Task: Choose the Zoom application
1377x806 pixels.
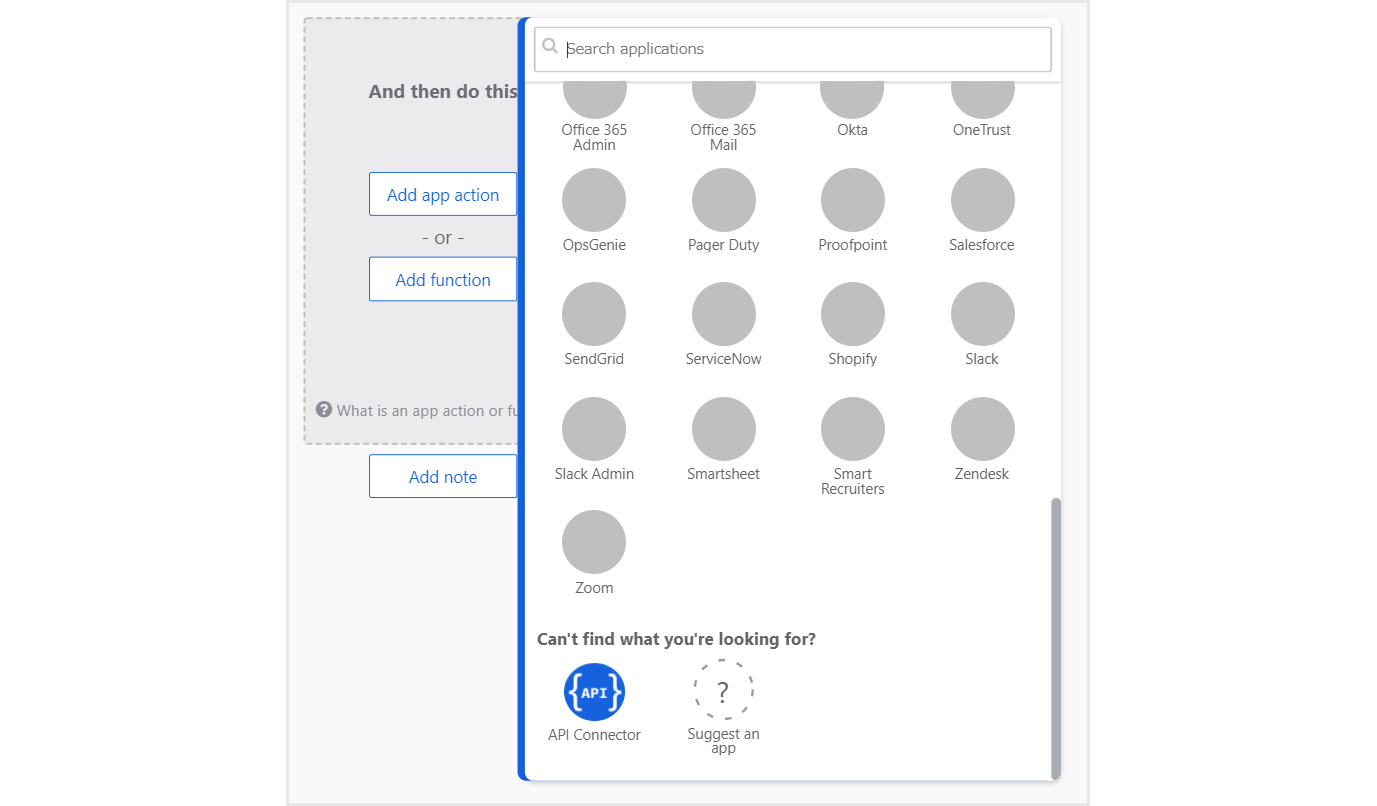Action: coord(594,542)
